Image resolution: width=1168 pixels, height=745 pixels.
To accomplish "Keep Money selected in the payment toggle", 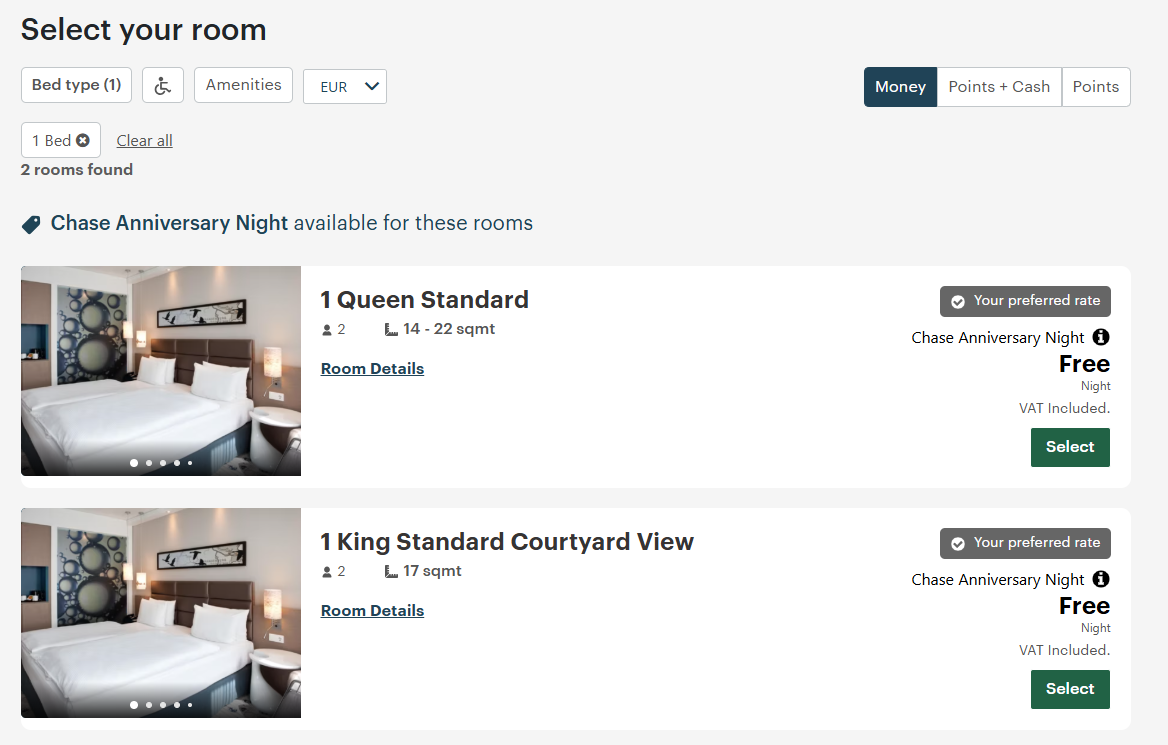I will 900,87.
